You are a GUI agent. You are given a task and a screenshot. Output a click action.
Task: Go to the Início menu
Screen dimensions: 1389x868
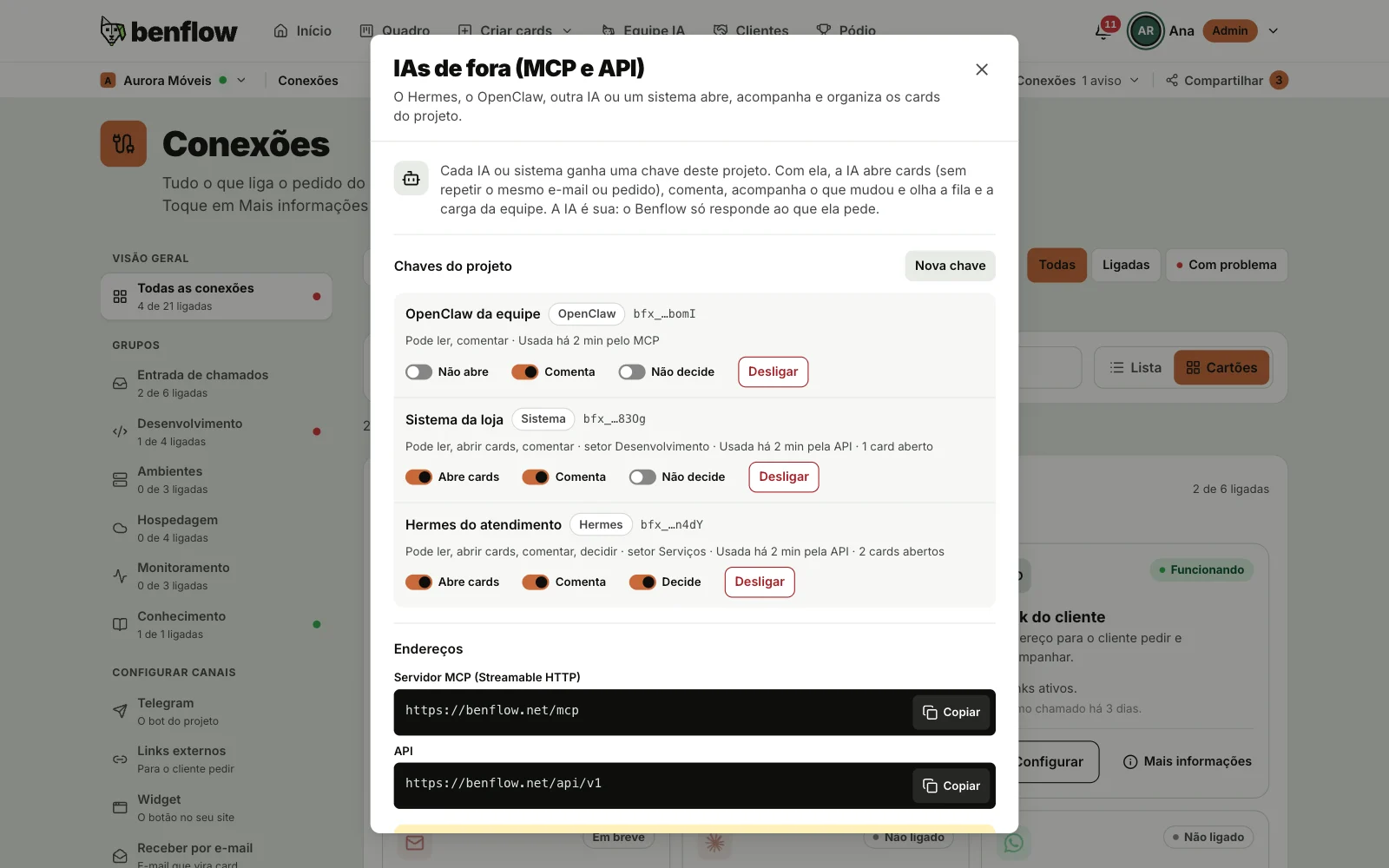(302, 30)
